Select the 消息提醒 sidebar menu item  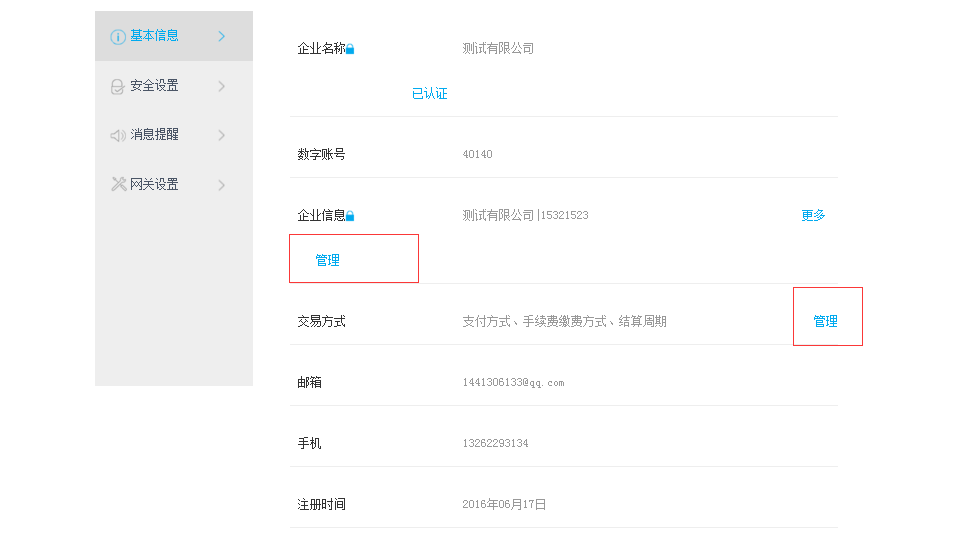point(174,135)
